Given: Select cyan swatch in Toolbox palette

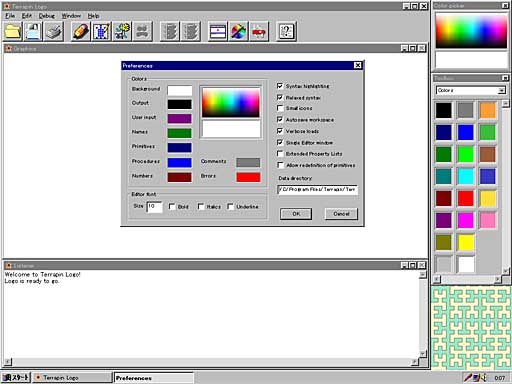Looking at the screenshot, I should [466, 176].
